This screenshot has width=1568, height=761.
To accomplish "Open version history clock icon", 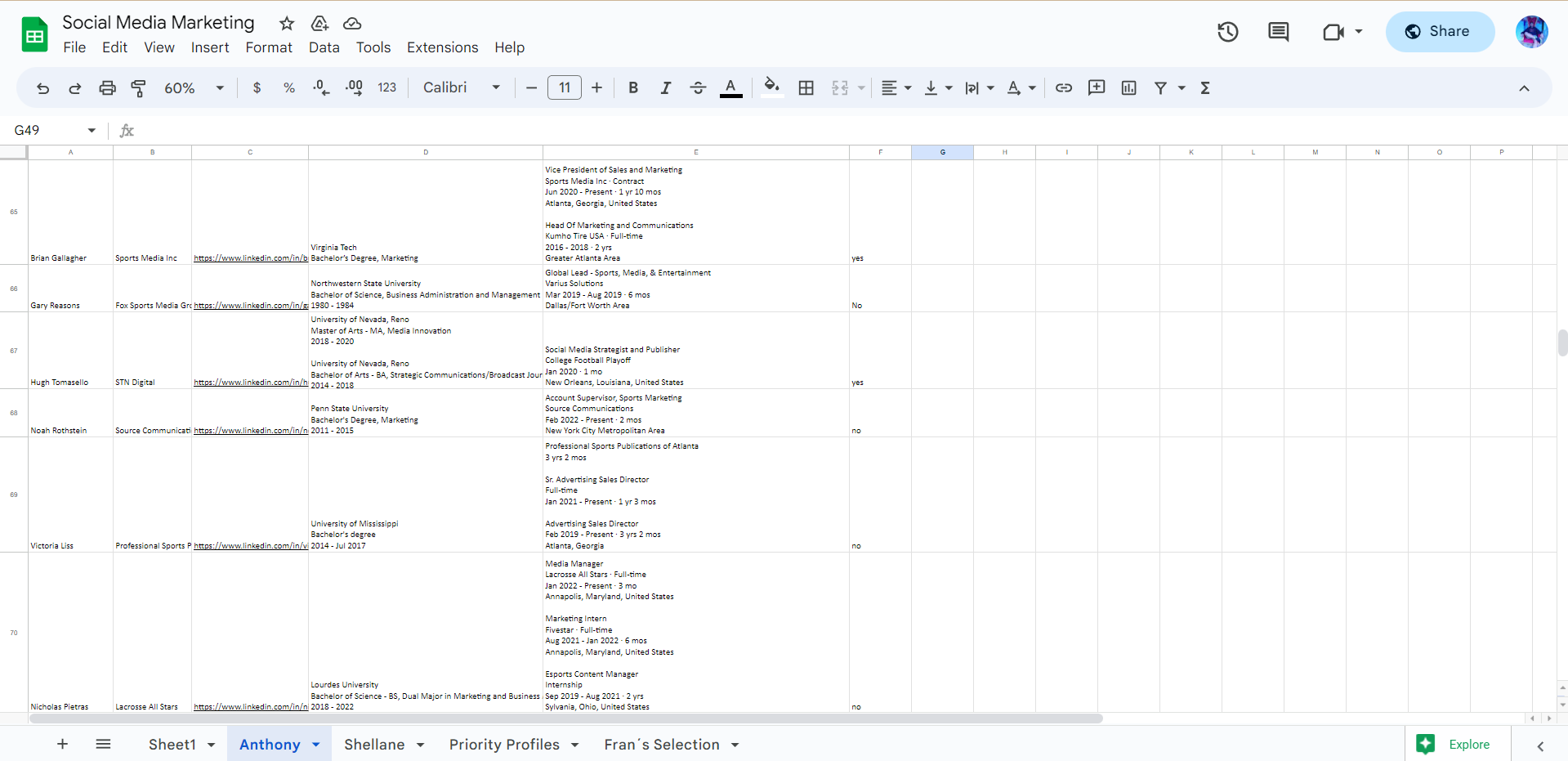I will coord(1228,32).
